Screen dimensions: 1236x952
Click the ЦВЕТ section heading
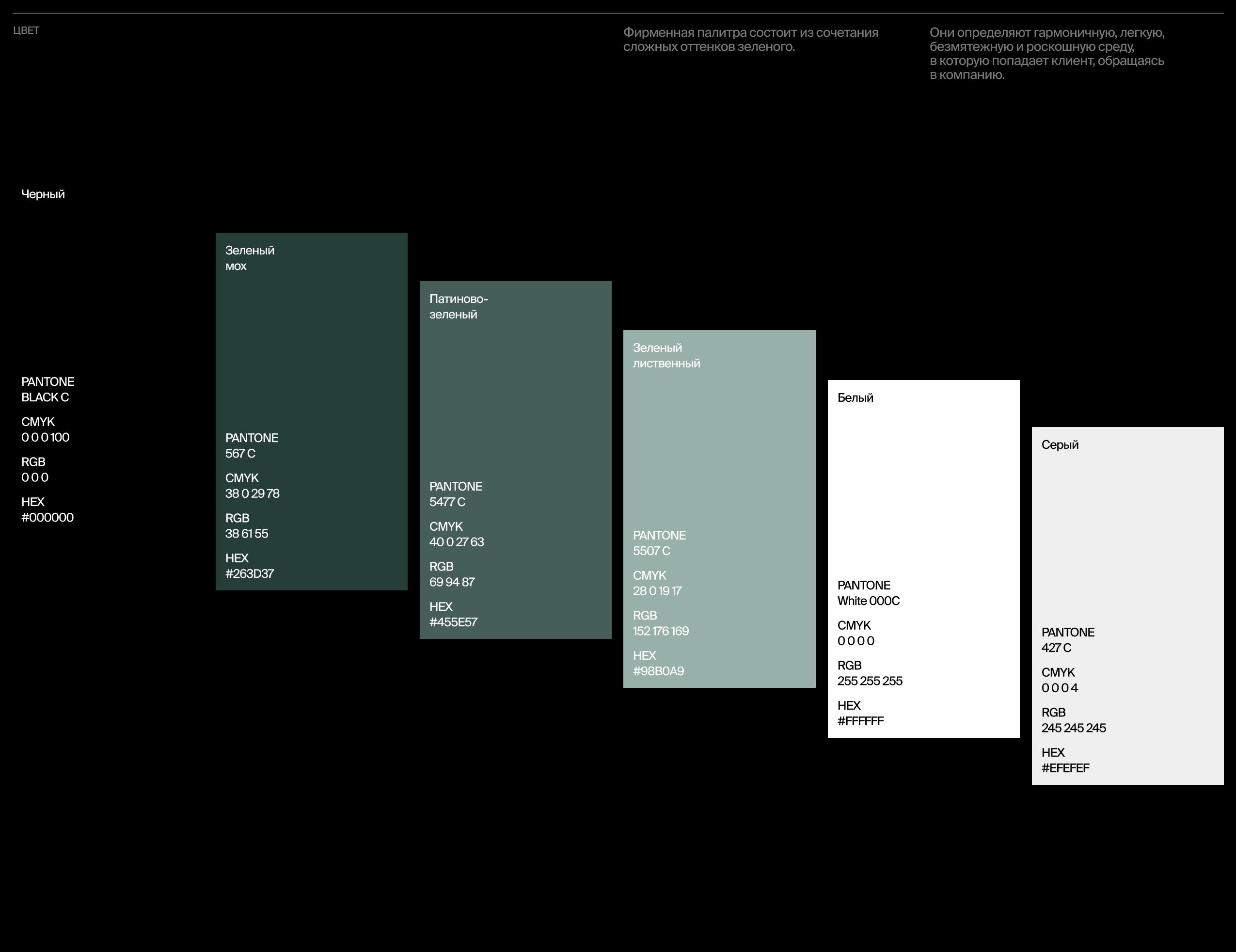pyautogui.click(x=26, y=31)
